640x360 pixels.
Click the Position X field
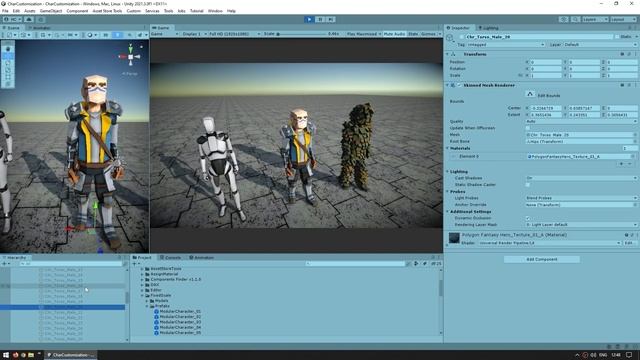tap(546, 62)
